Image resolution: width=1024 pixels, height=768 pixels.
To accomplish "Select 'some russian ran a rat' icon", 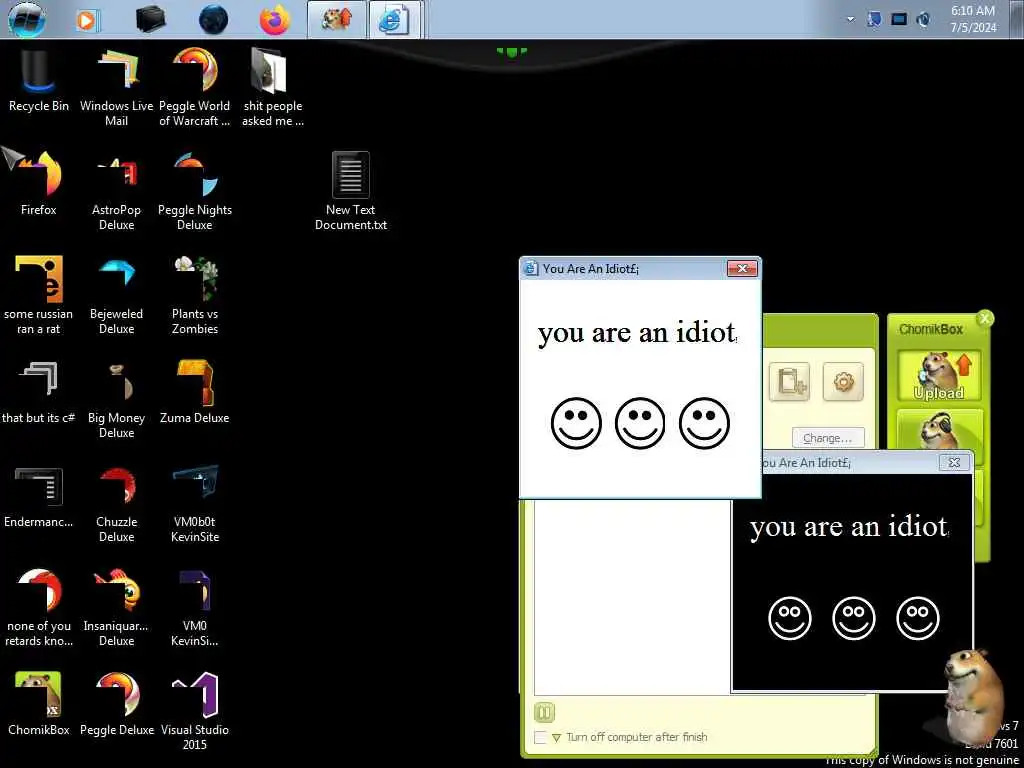I will (39, 295).
